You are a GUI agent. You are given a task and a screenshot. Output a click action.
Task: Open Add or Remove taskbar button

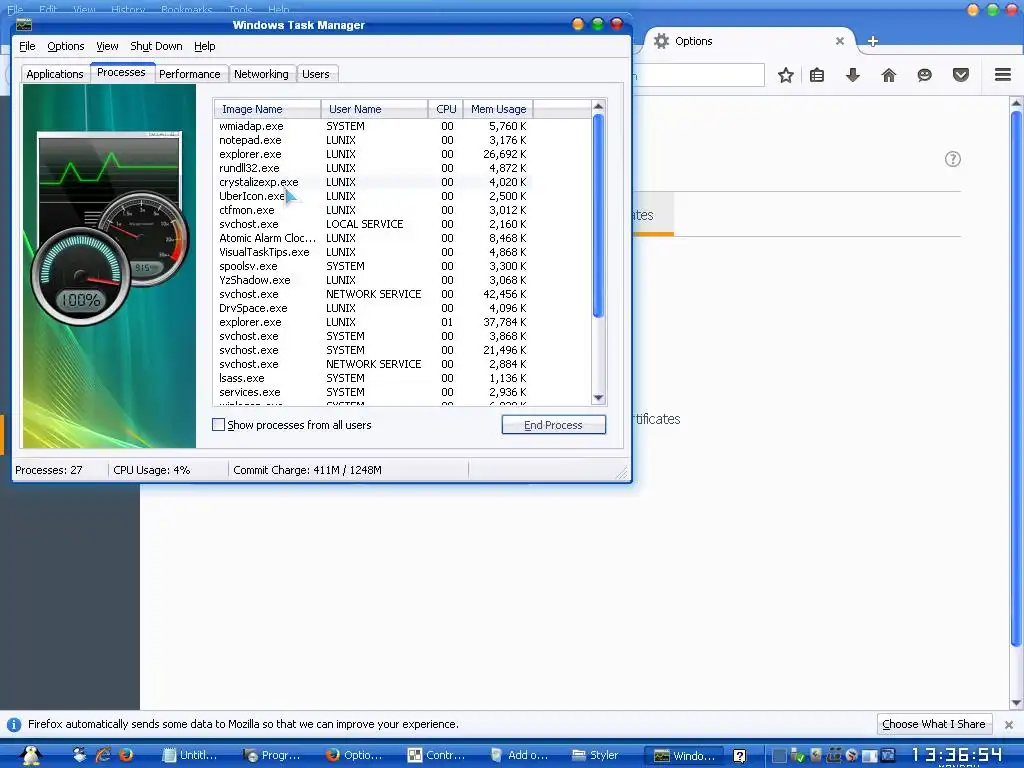(519, 756)
